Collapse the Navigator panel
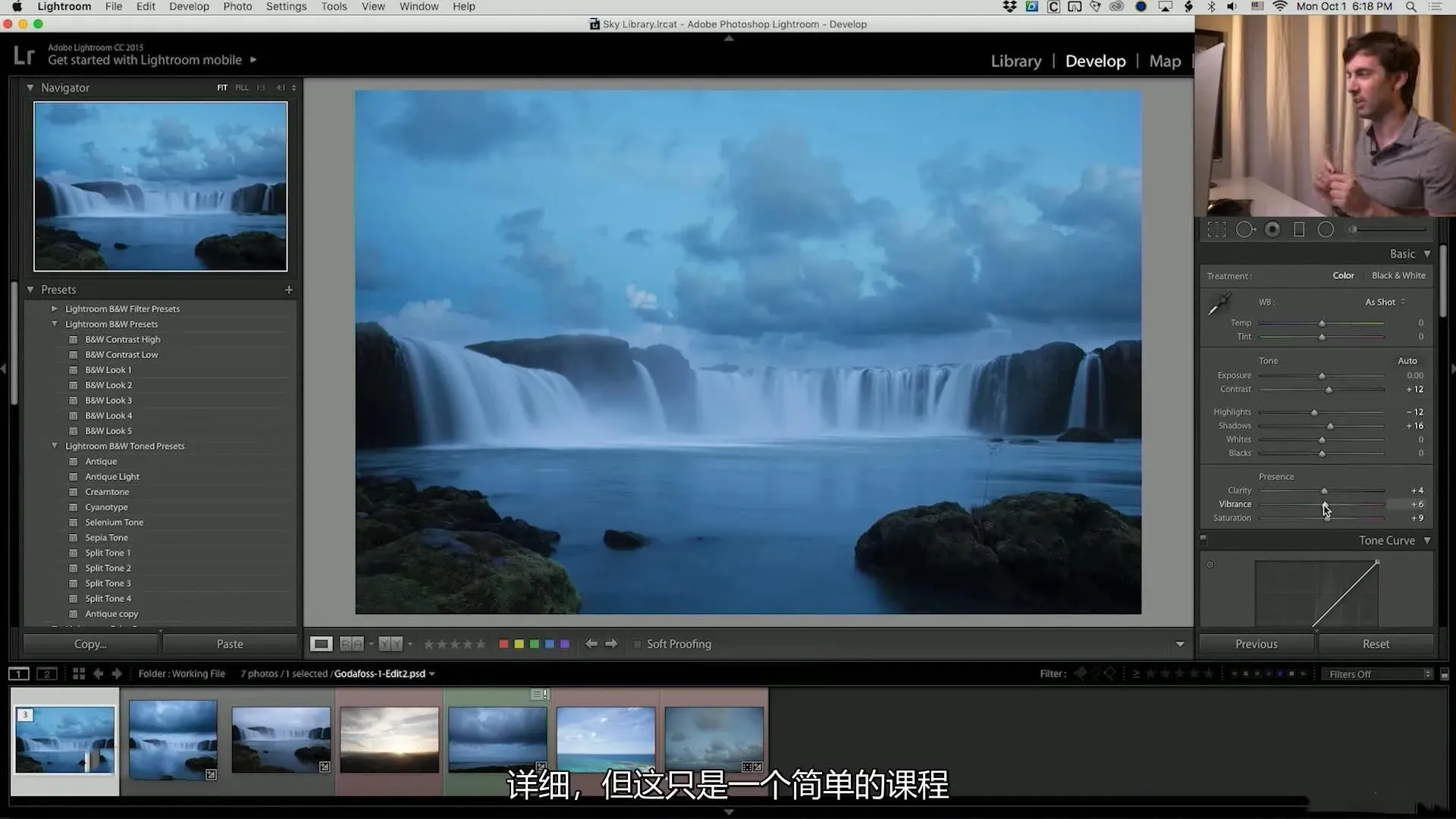This screenshot has width=1456, height=819. 30,88
